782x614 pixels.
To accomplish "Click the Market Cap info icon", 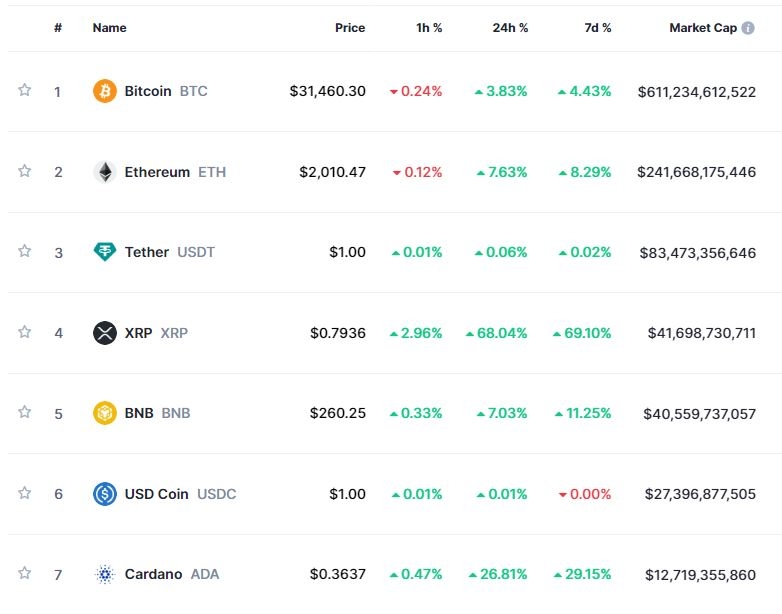I will tap(748, 28).
